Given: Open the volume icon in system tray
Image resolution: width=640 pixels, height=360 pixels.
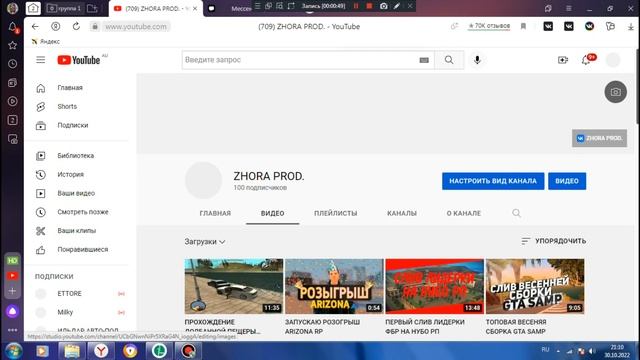Looking at the screenshot, I should tap(592, 351).
